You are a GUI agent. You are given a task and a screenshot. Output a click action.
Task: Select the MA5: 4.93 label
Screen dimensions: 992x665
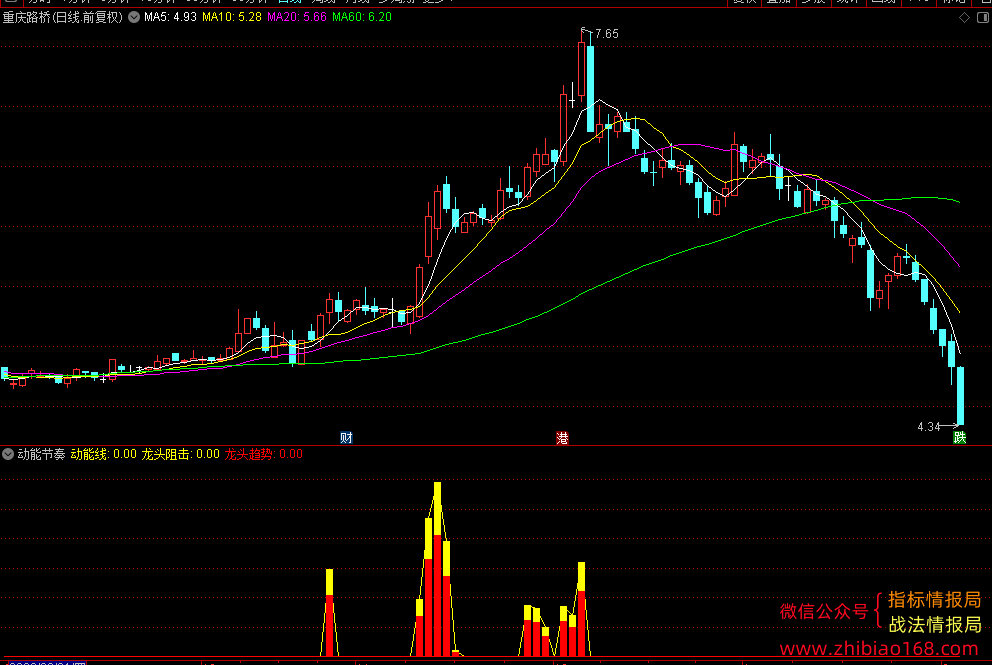pyautogui.click(x=170, y=17)
